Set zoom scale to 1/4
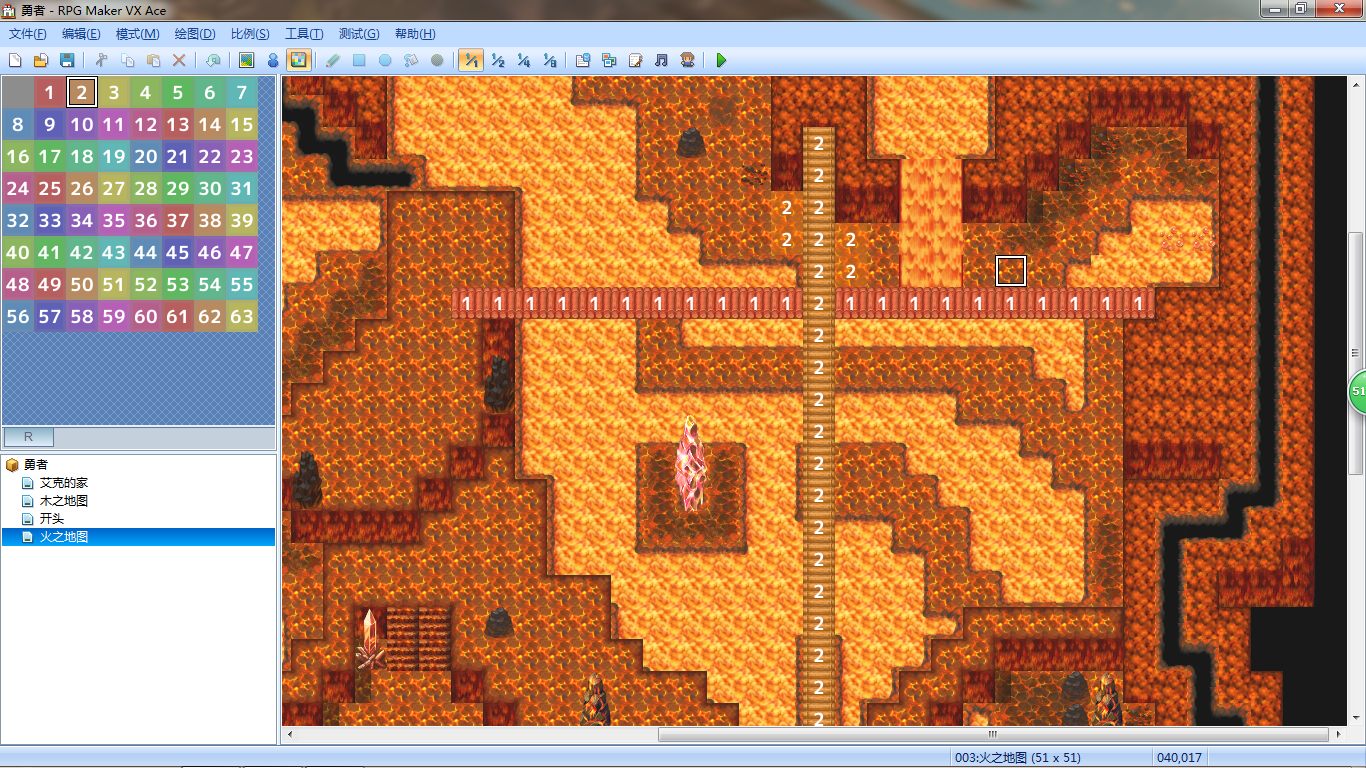 tap(523, 60)
